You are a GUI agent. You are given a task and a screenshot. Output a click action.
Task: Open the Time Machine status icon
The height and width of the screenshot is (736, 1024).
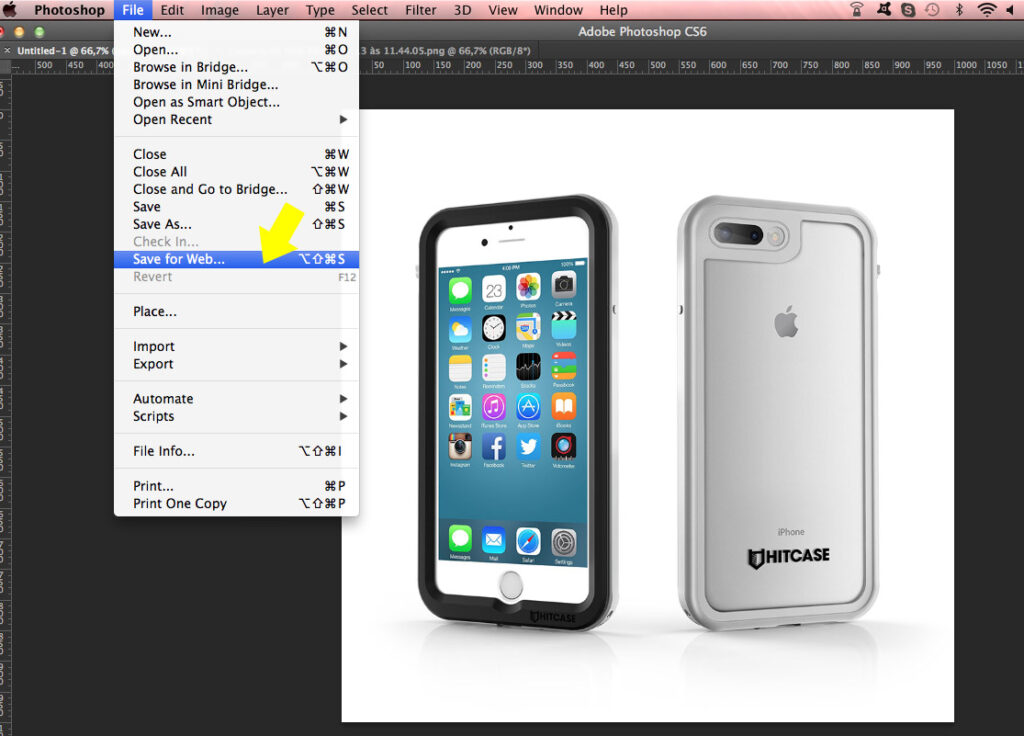click(x=932, y=10)
